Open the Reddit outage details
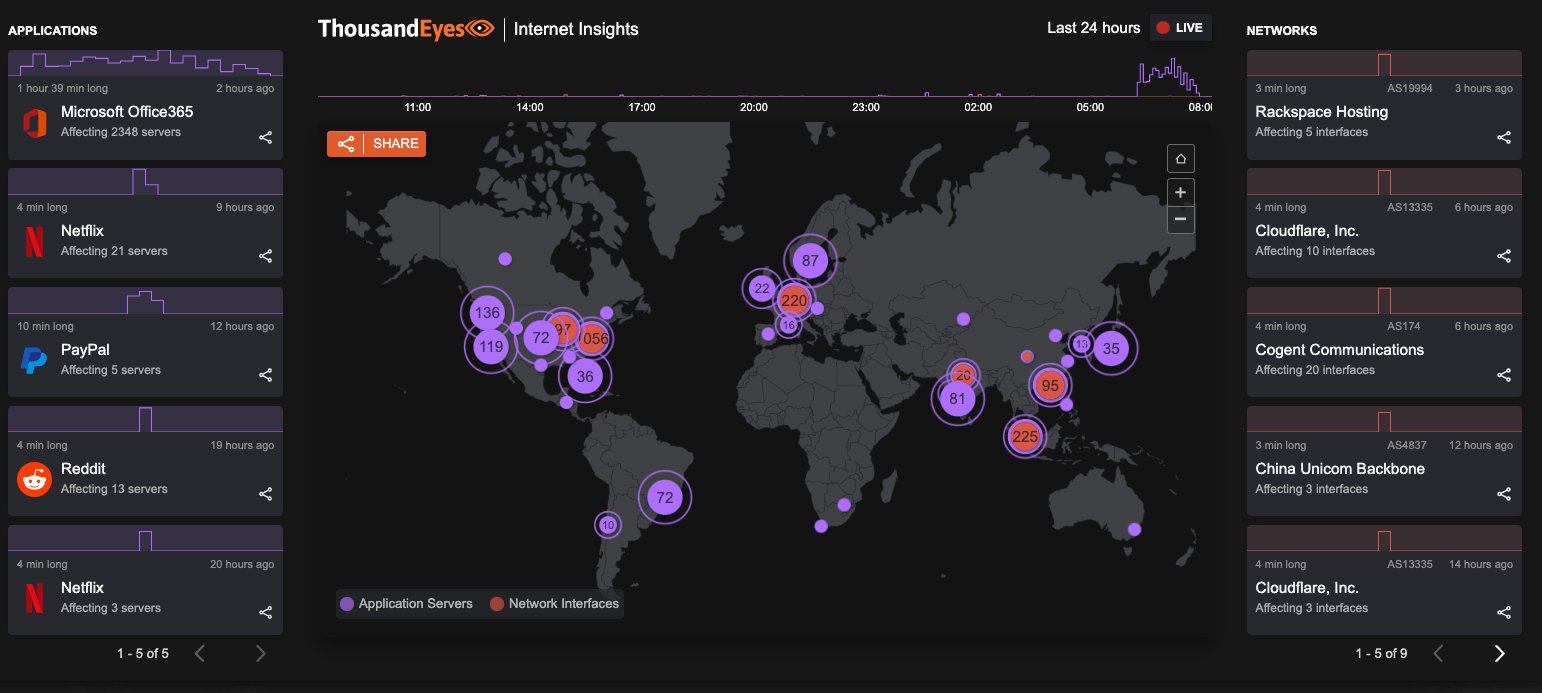Viewport: 1542px width, 693px height. click(146, 462)
